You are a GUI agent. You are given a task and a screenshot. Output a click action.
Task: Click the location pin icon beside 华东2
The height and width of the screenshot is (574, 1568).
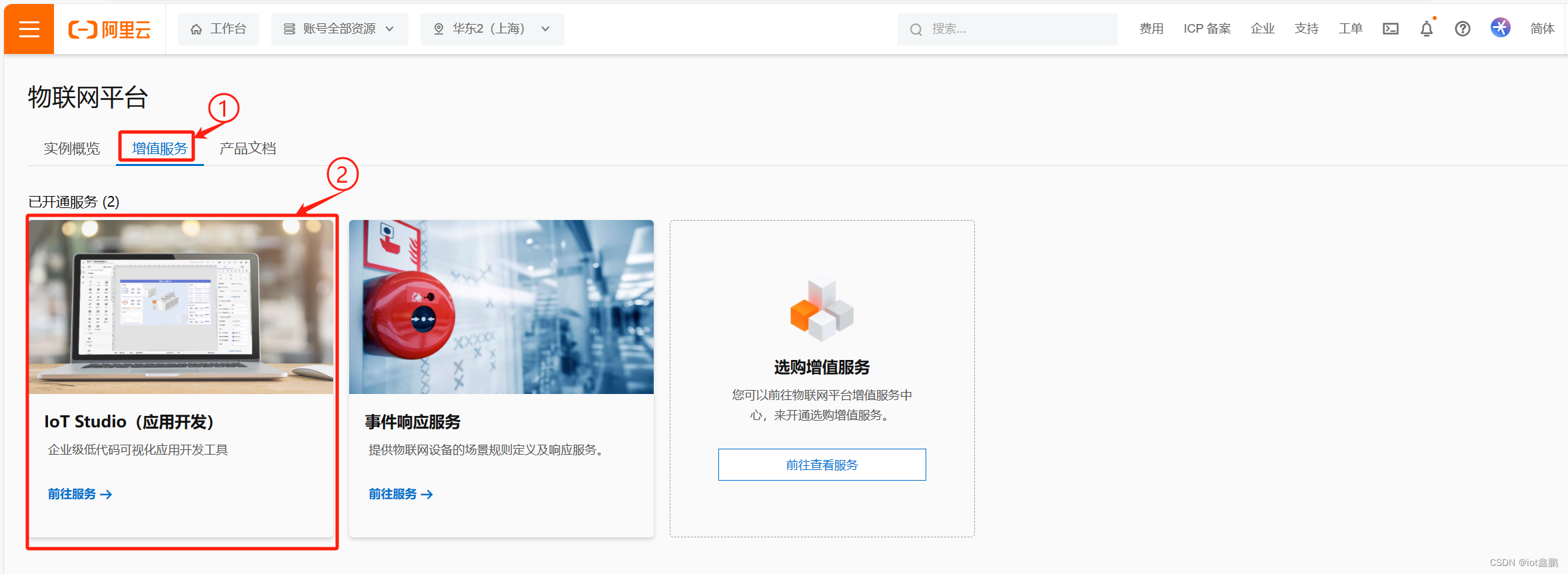coord(438,29)
